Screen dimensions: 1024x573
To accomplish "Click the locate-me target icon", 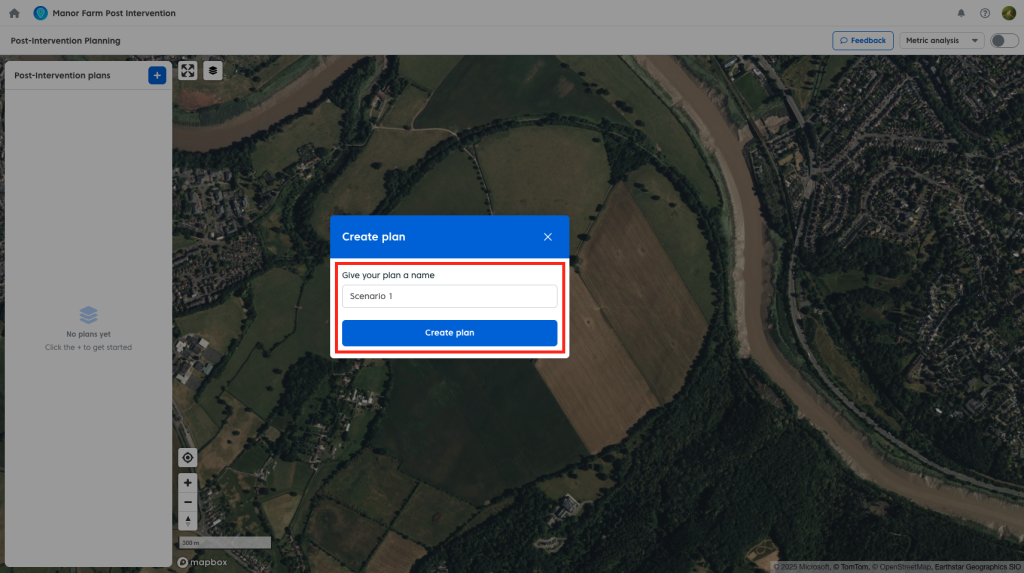I will point(188,457).
